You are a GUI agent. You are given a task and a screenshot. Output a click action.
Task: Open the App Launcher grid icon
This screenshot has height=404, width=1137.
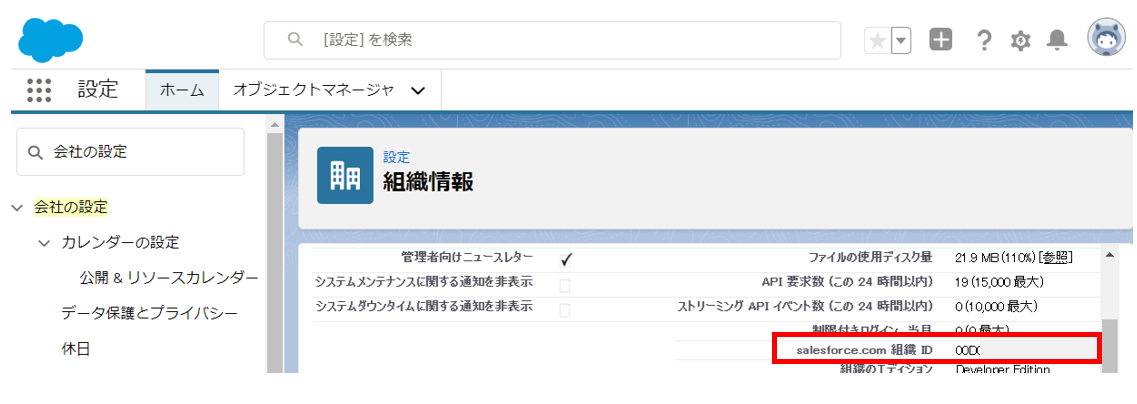(x=39, y=90)
